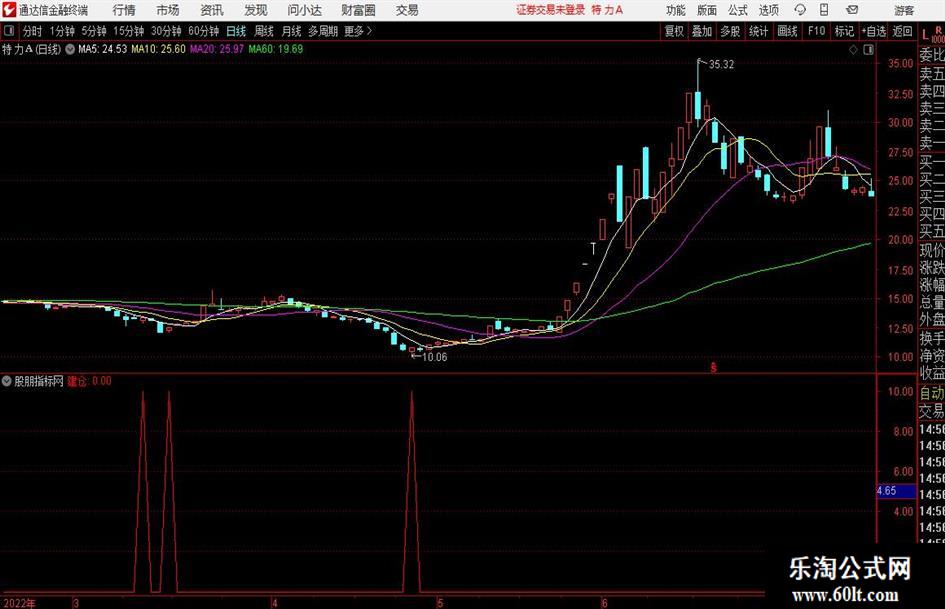The height and width of the screenshot is (609, 945).
Task: Click the blue 4.65 value marker
Action: coord(896,491)
